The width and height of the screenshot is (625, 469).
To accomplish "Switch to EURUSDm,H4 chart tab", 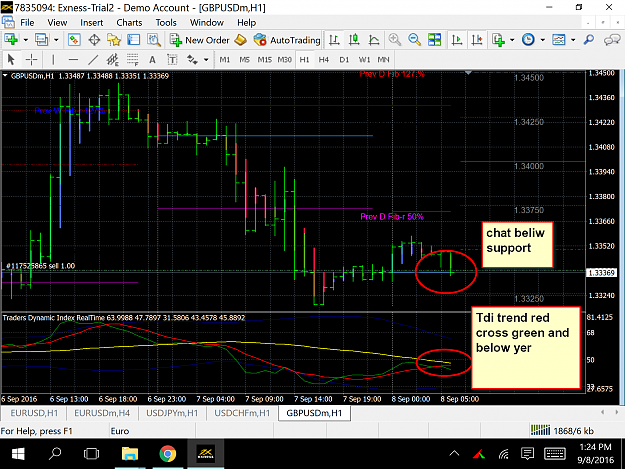I will coord(102,413).
